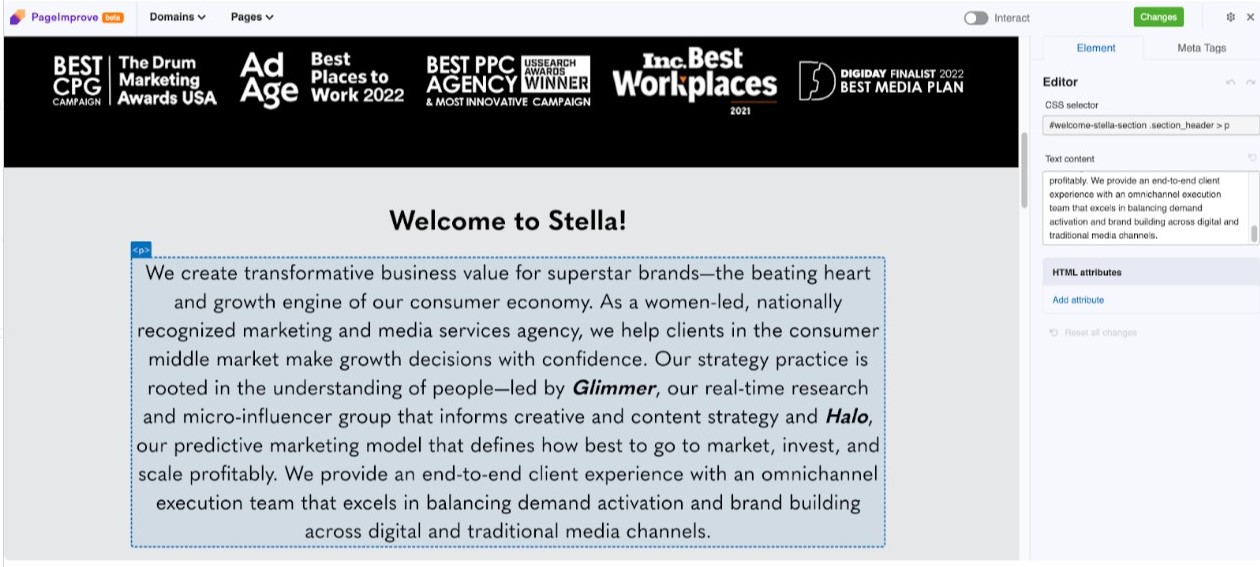Click the <p> element tag badge
This screenshot has width=1260, height=567.
pyautogui.click(x=141, y=249)
